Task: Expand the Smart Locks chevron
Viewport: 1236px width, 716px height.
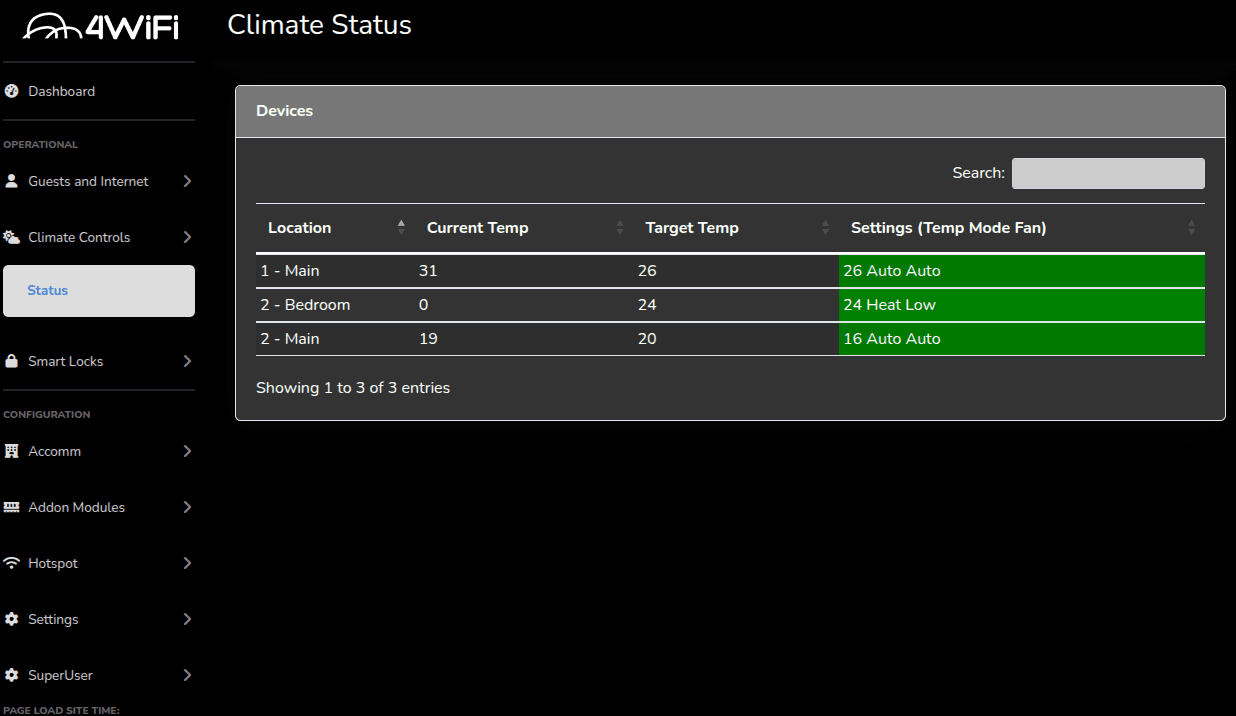Action: coord(187,361)
